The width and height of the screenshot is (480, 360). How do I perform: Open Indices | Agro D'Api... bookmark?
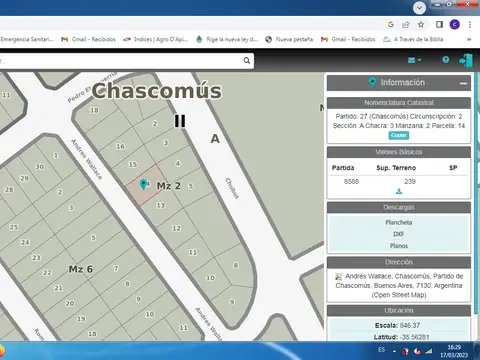point(156,39)
